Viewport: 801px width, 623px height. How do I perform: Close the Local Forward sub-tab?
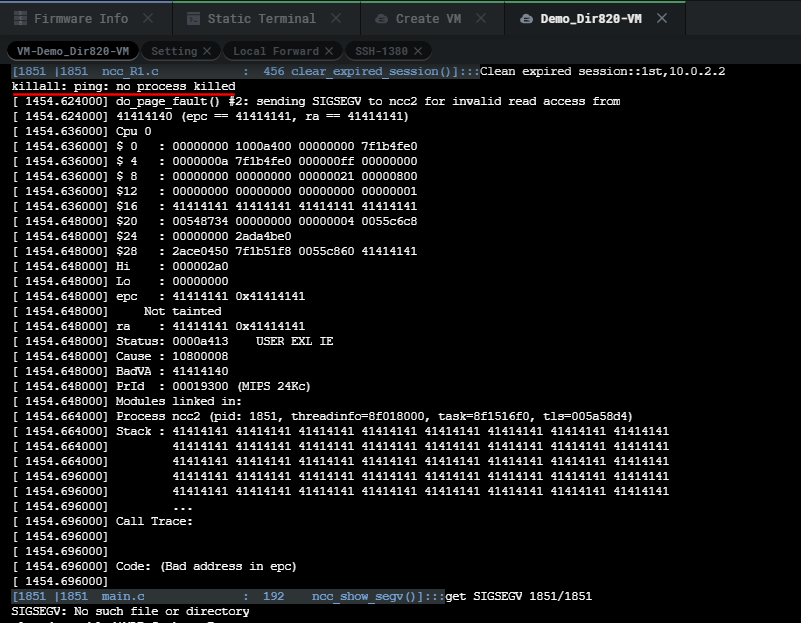point(329,51)
